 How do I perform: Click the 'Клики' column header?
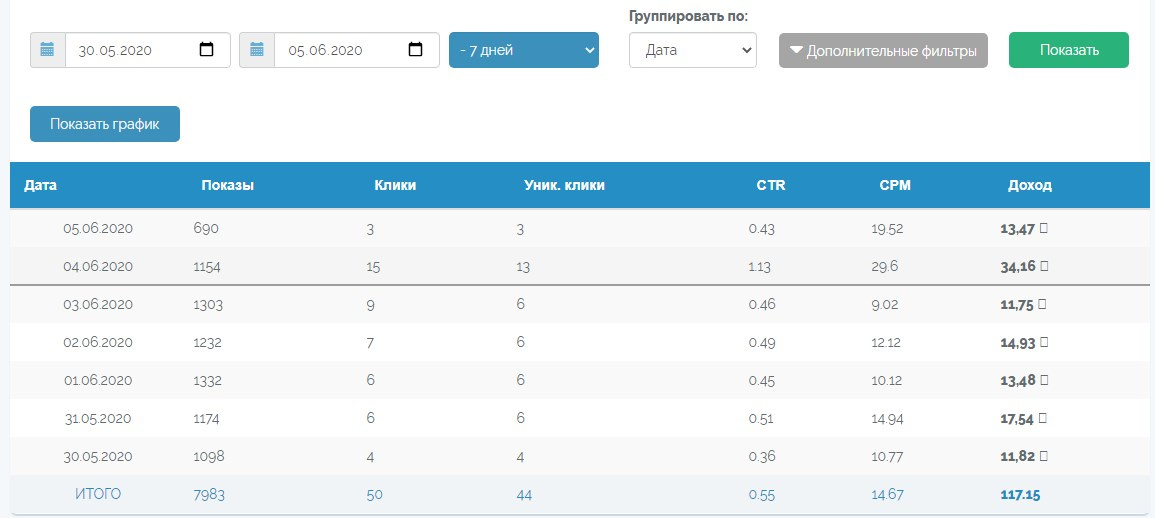pyautogui.click(x=395, y=185)
